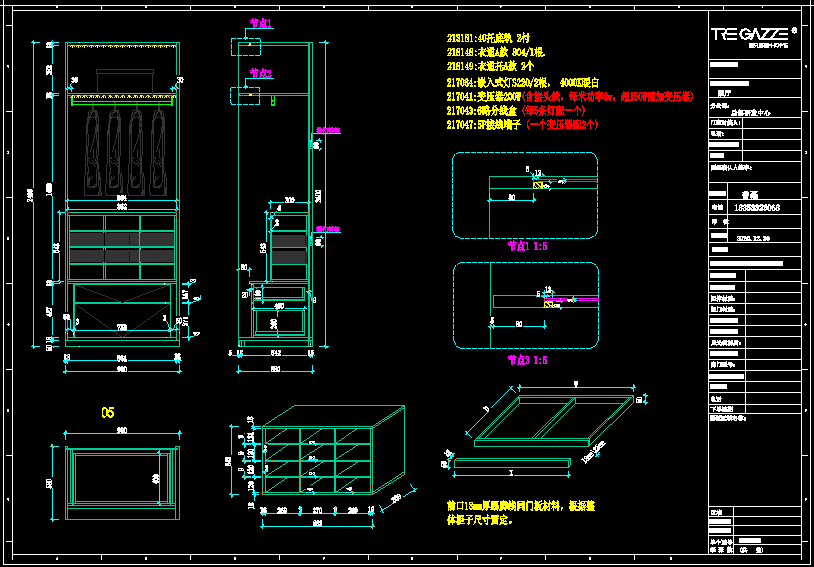This screenshot has width=814, height=567.
Task: Select the yellow note line starting 218148
Action: (496, 52)
